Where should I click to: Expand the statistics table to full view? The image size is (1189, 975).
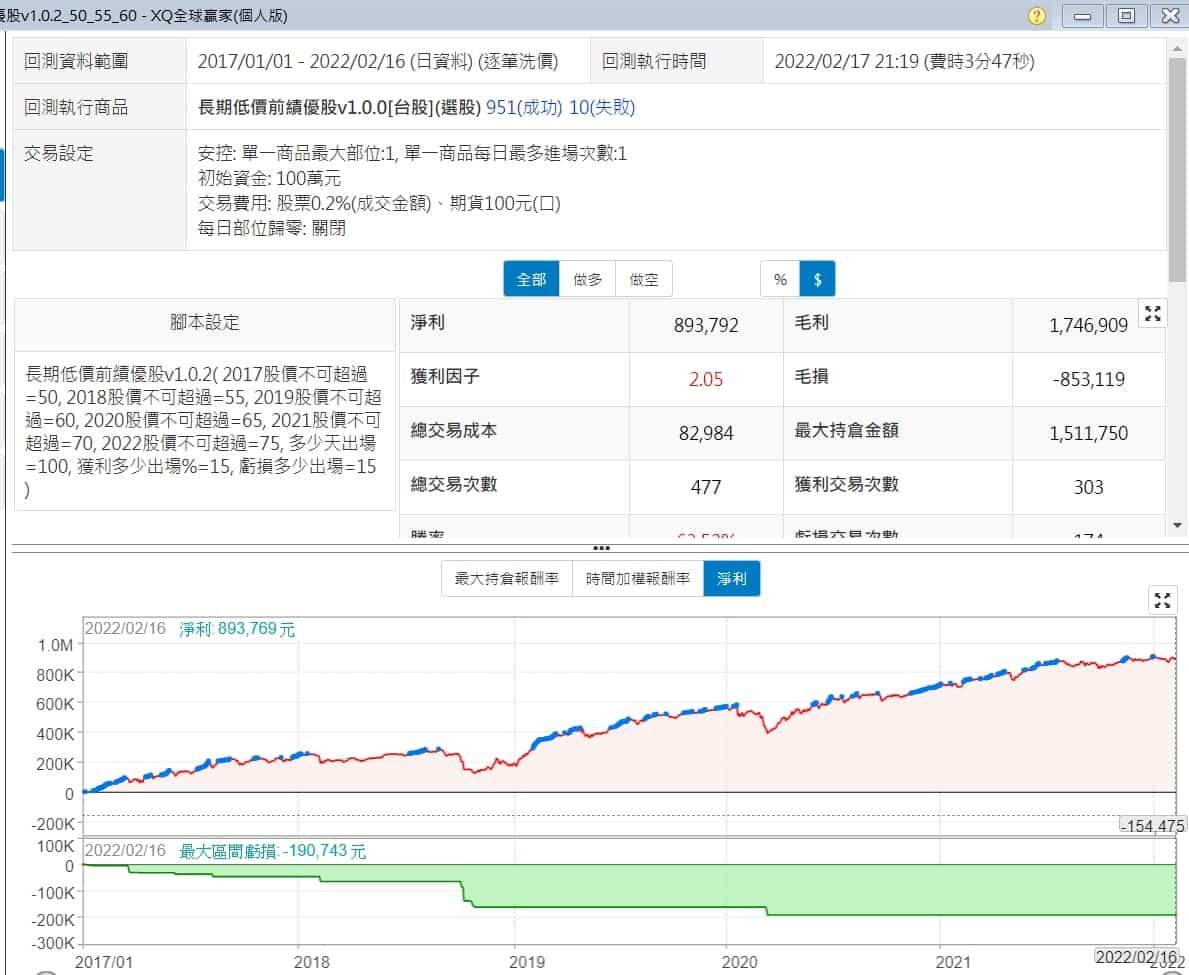[x=1152, y=313]
